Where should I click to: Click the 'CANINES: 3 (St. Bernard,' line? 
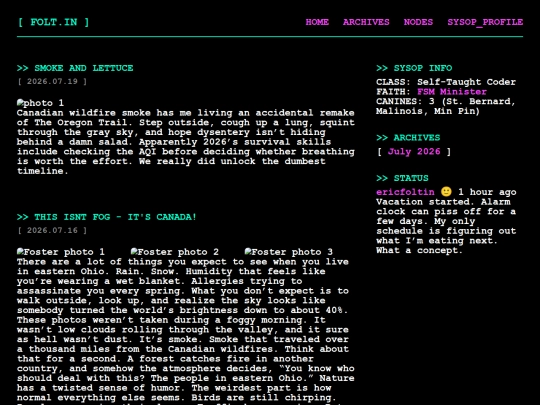click(x=446, y=102)
